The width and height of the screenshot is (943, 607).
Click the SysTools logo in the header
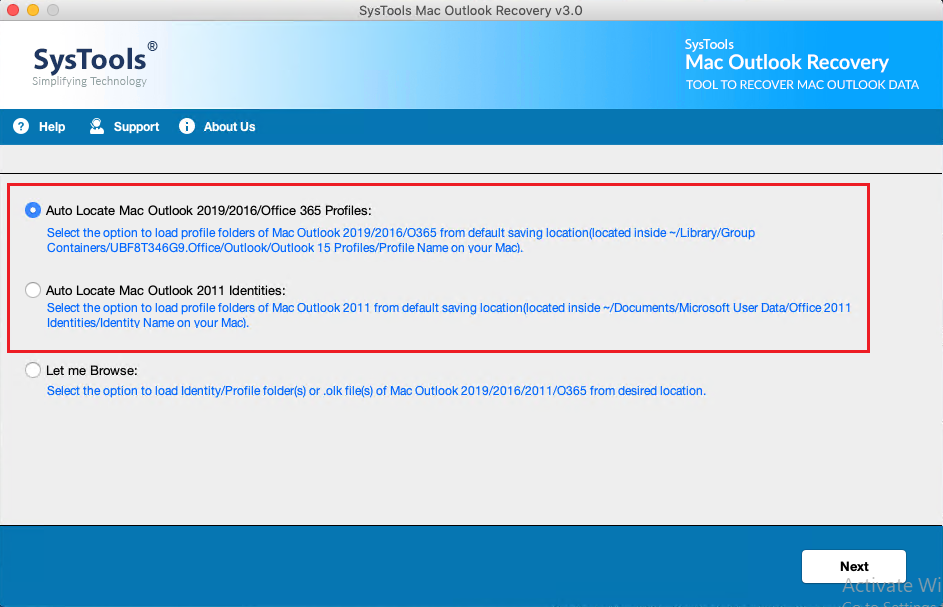click(x=93, y=60)
